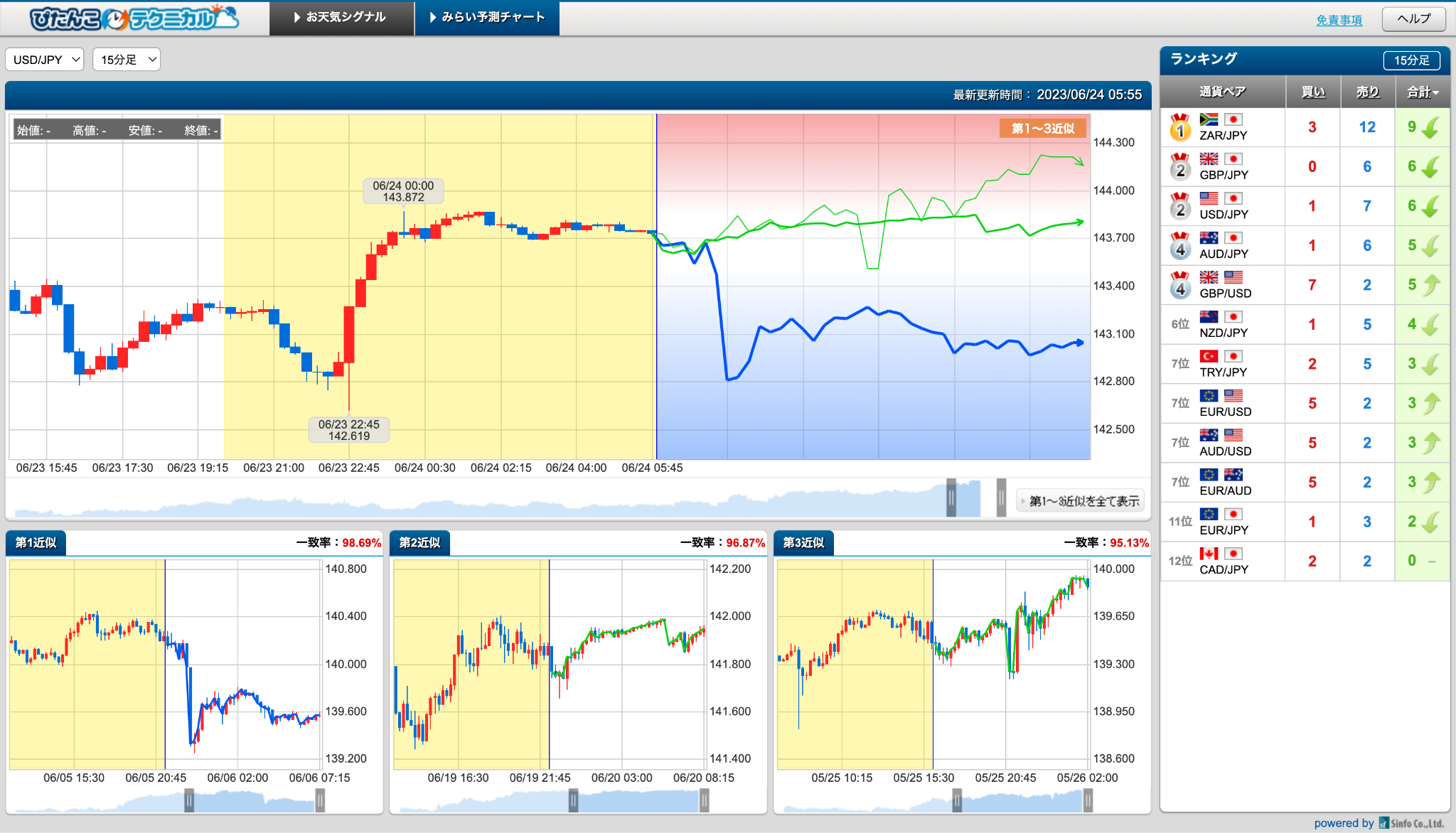
Task: Click the New Zealand flag for NZD/JPY
Action: pyautogui.click(x=1209, y=316)
